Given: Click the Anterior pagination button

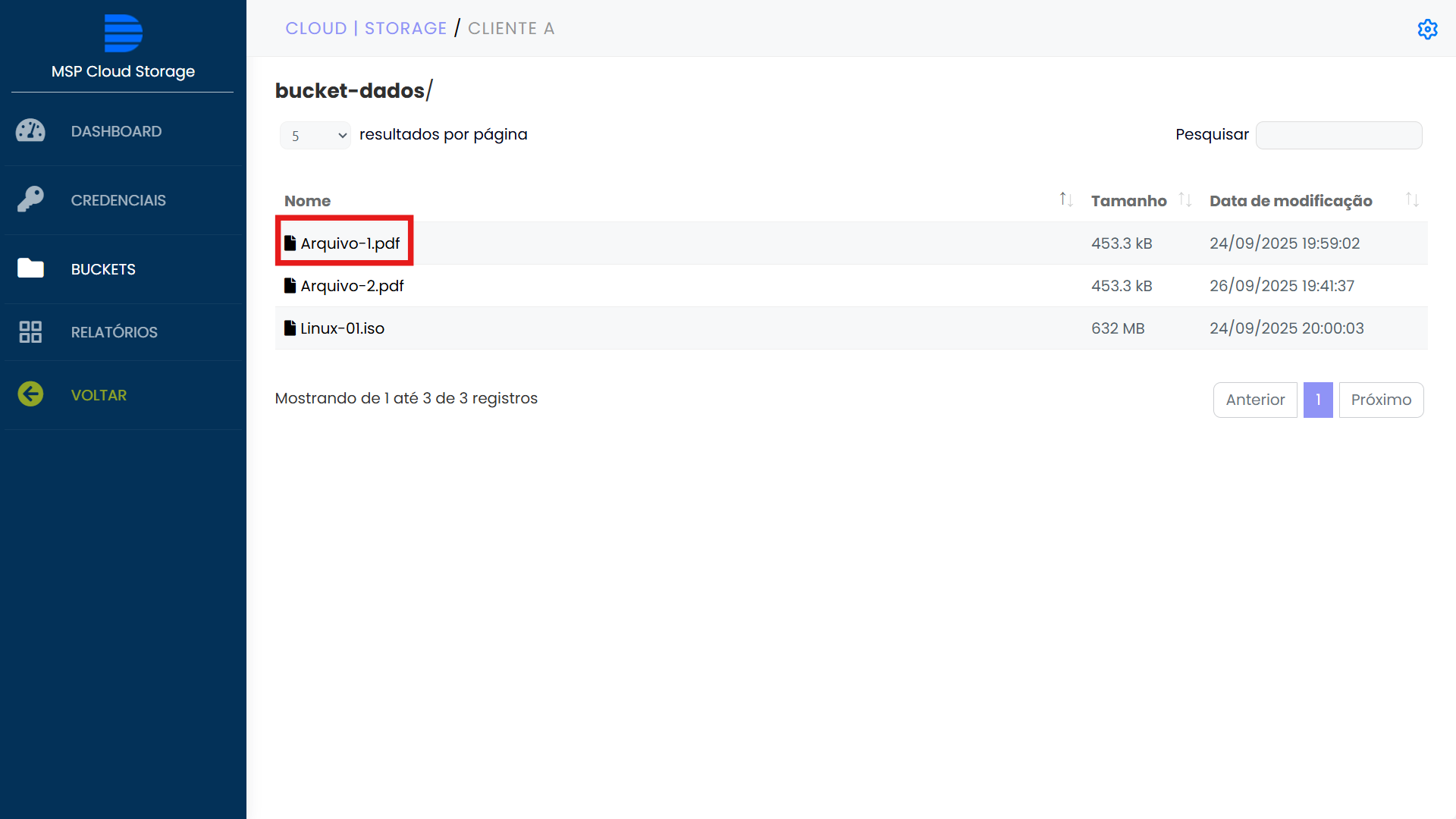Looking at the screenshot, I should coord(1255,400).
